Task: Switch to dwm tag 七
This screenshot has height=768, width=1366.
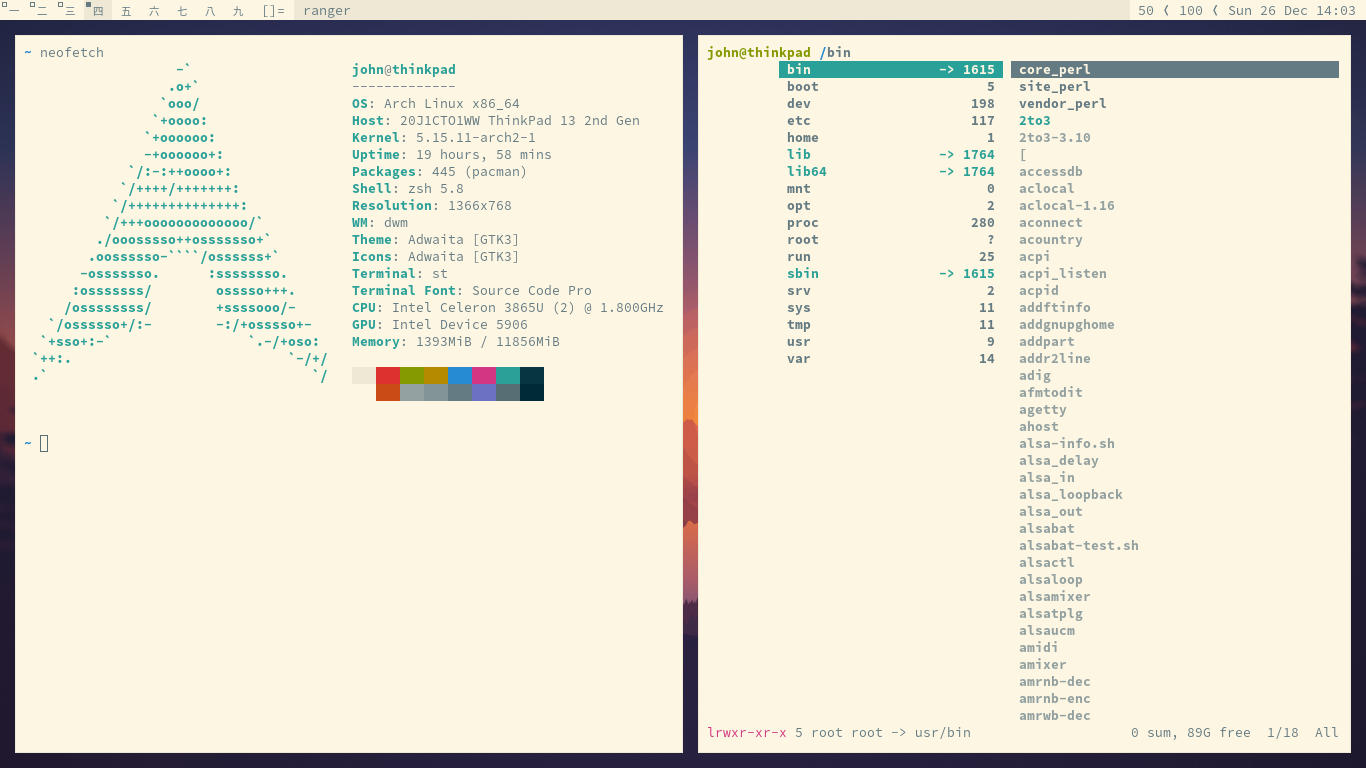Action: (x=182, y=10)
